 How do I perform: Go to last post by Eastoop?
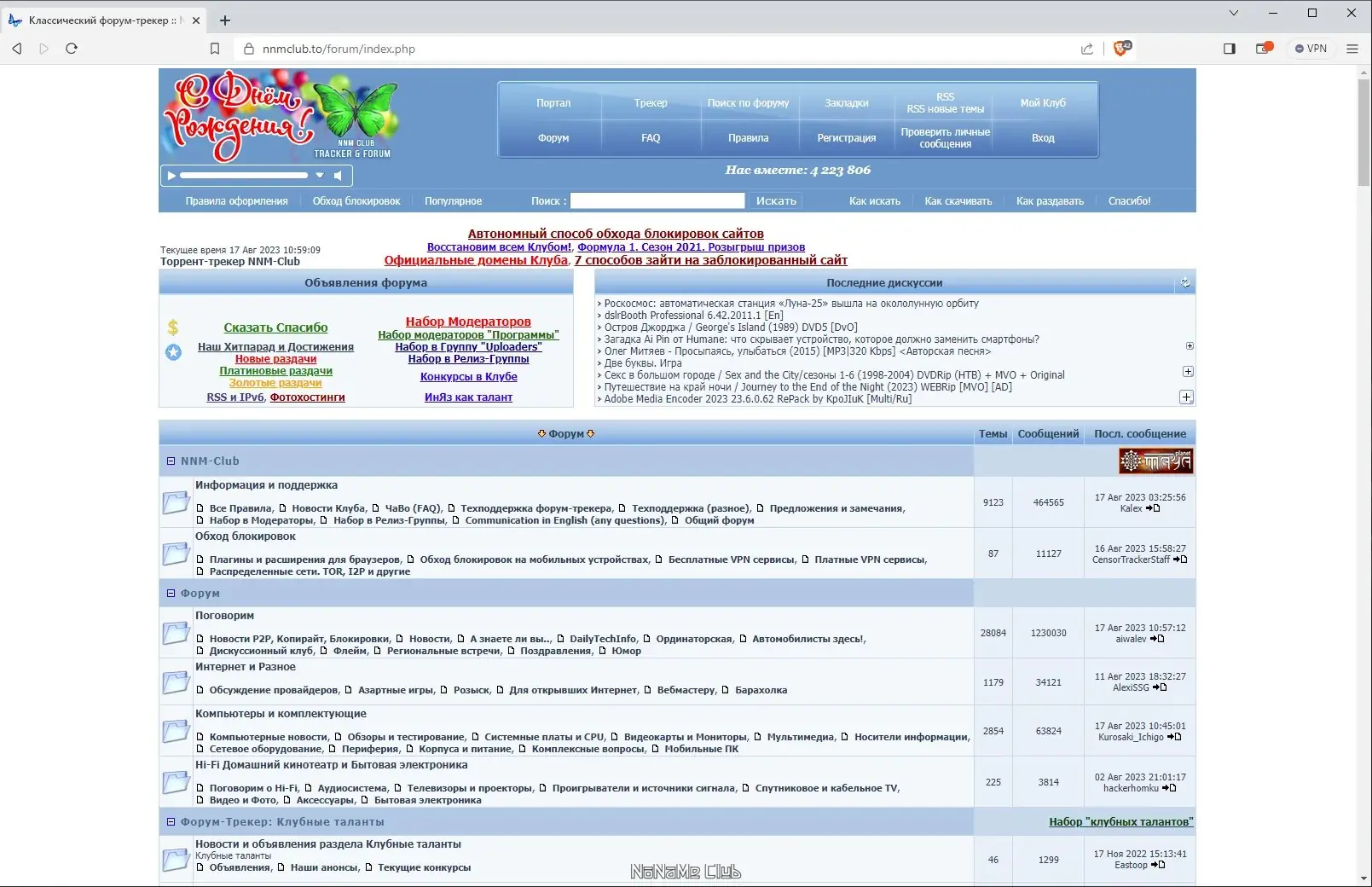pos(1158,866)
